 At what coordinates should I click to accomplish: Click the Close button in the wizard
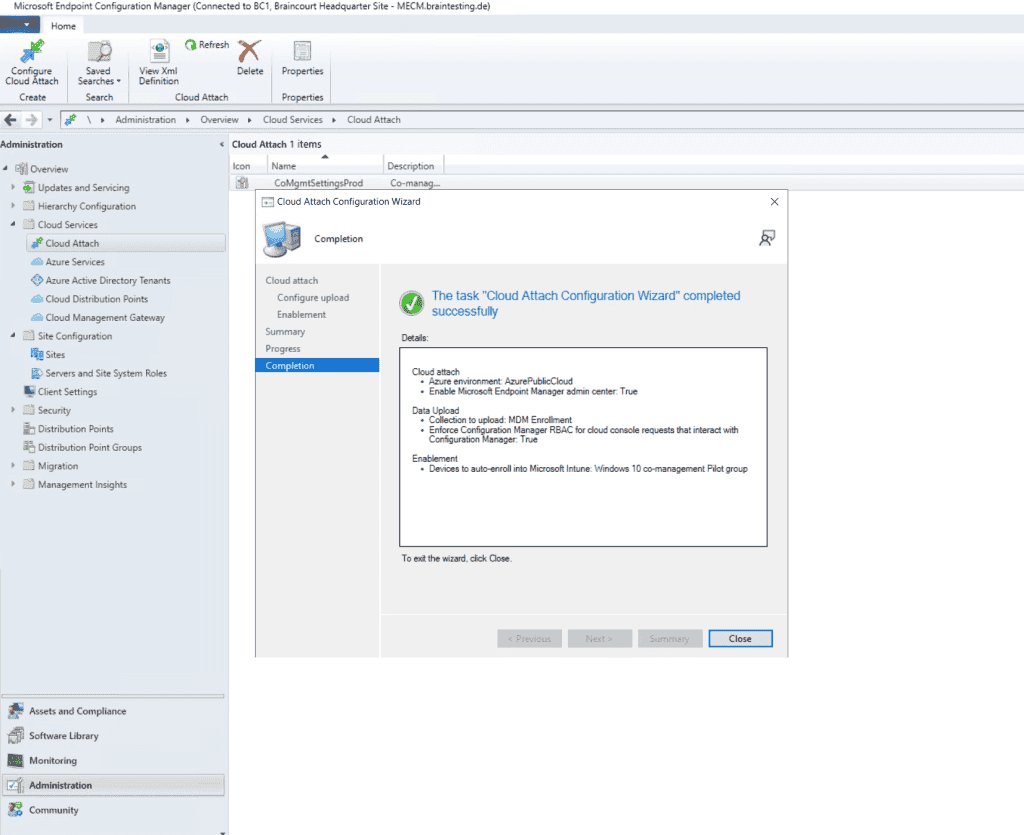tap(740, 638)
